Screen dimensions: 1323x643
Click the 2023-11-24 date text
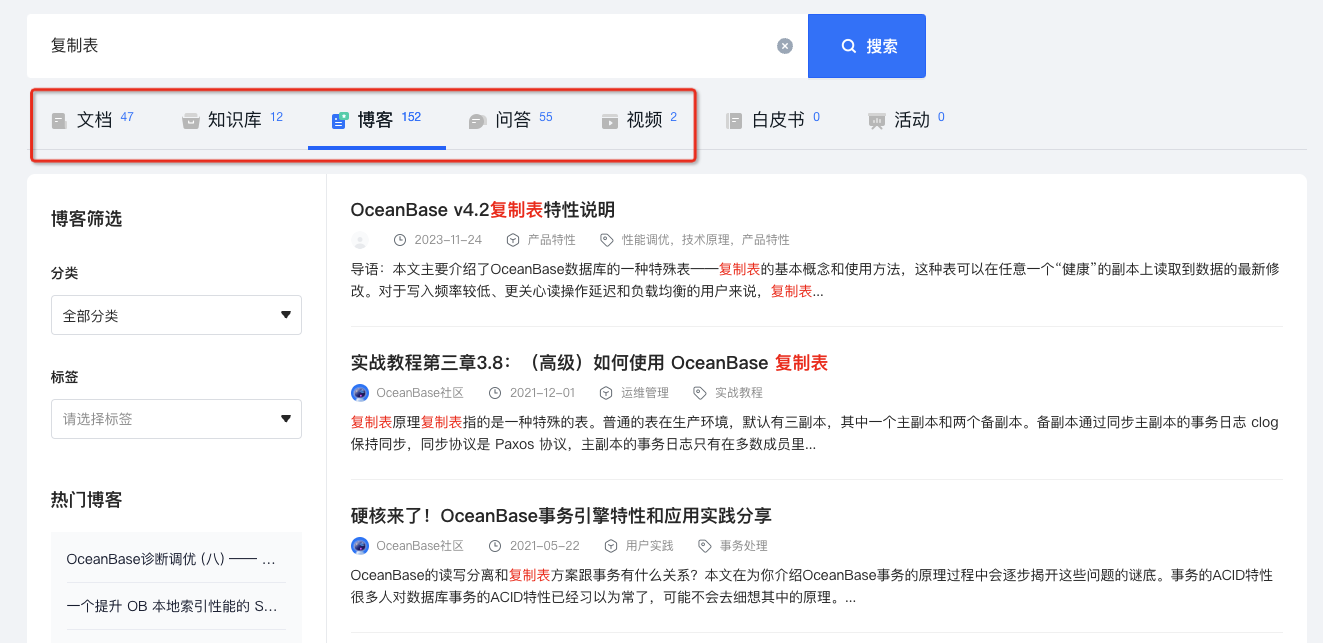[448, 240]
